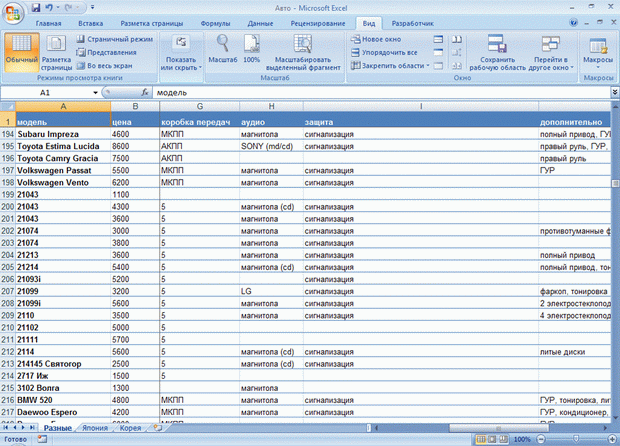Click macro recording icon in status bar
This screenshot has height=446, width=620.
click(x=42, y=439)
